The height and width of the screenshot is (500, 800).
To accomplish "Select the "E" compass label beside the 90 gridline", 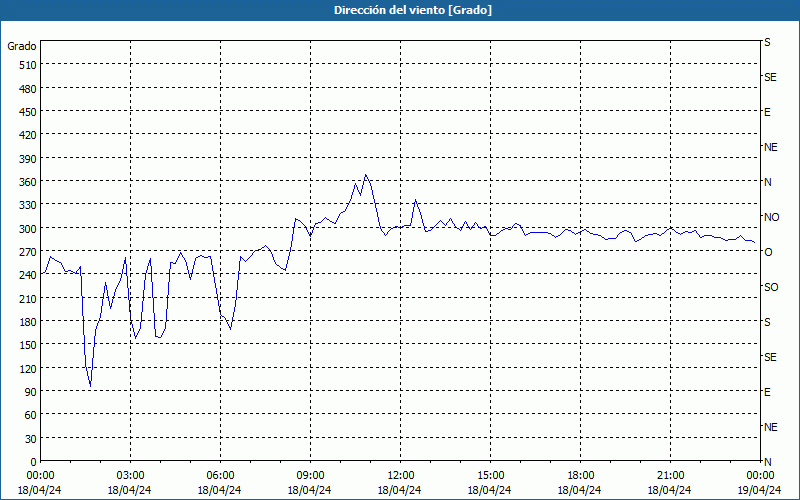I will tap(767, 392).
